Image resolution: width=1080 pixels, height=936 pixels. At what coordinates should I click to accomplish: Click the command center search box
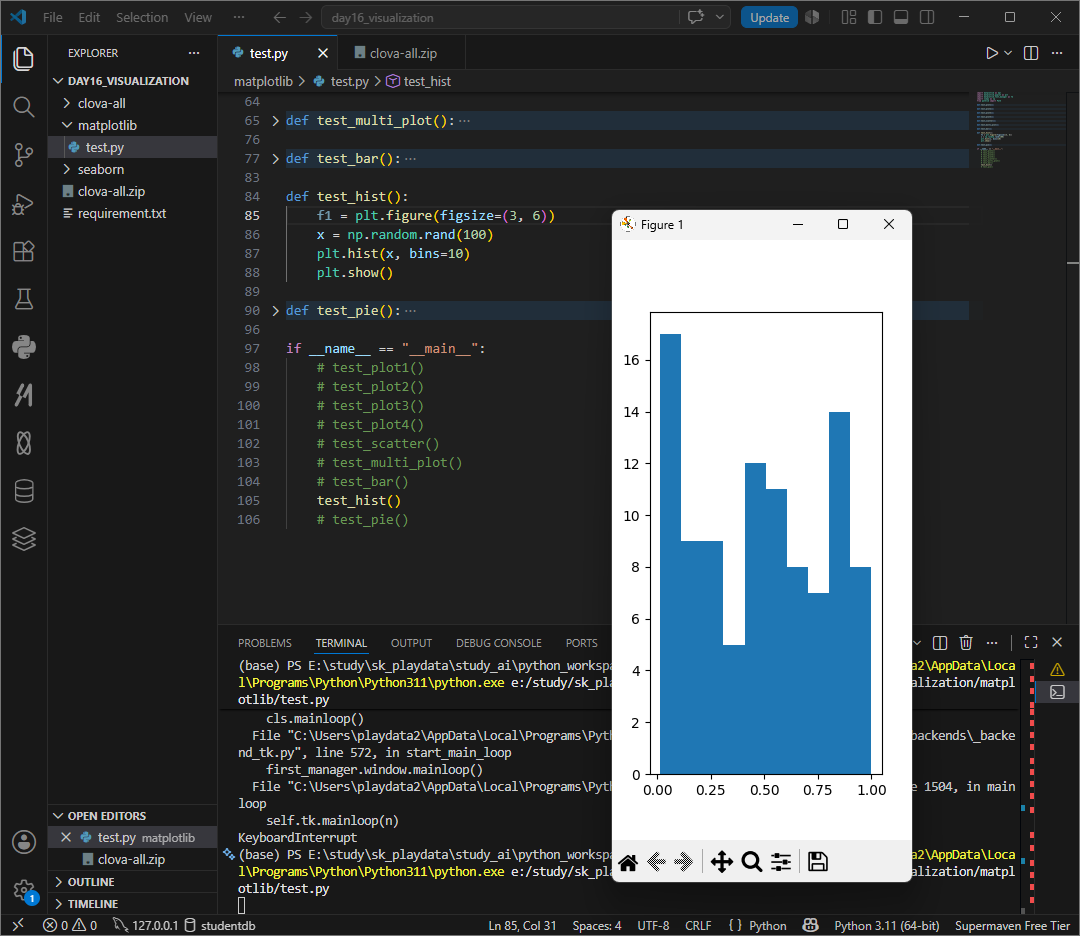pos(500,17)
